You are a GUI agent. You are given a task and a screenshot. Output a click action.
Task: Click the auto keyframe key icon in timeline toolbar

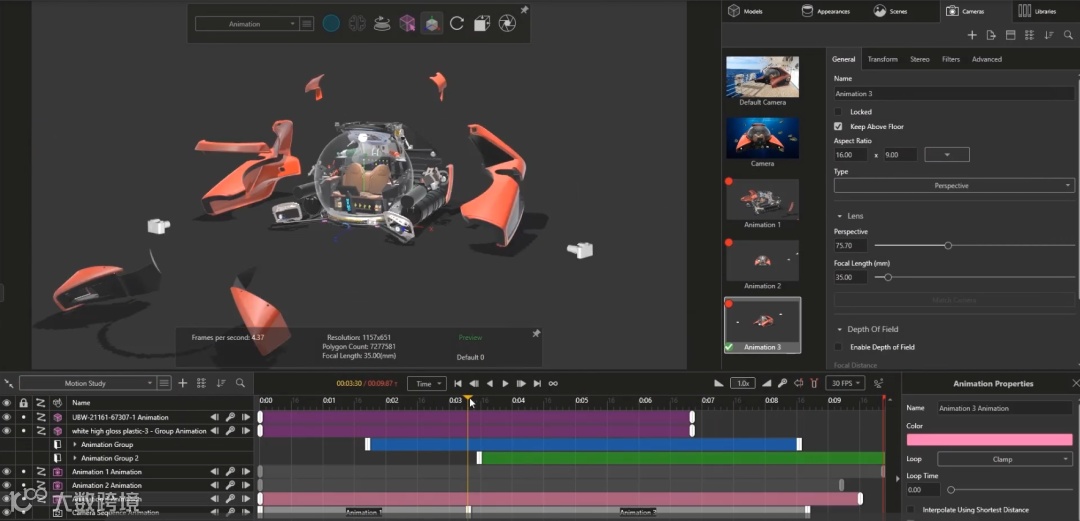(782, 383)
